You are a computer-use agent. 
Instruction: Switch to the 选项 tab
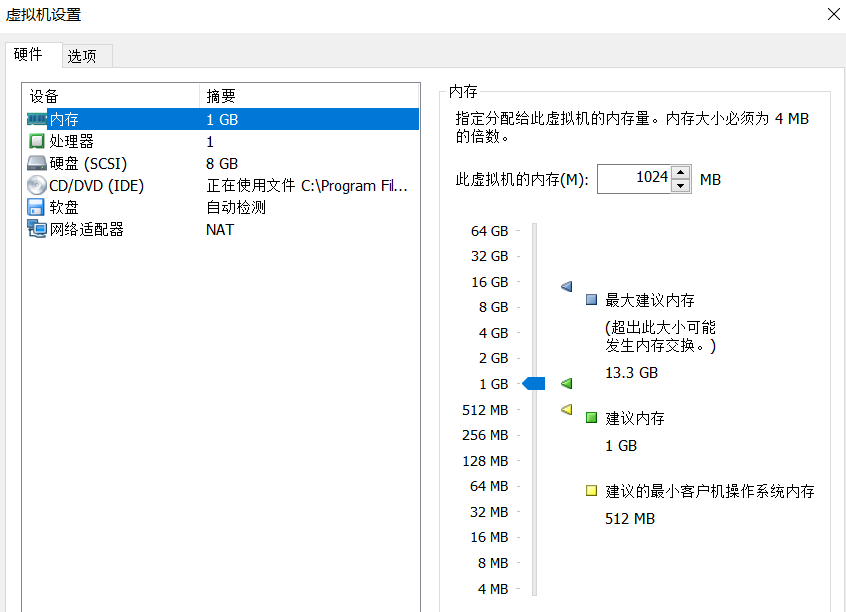pos(82,56)
